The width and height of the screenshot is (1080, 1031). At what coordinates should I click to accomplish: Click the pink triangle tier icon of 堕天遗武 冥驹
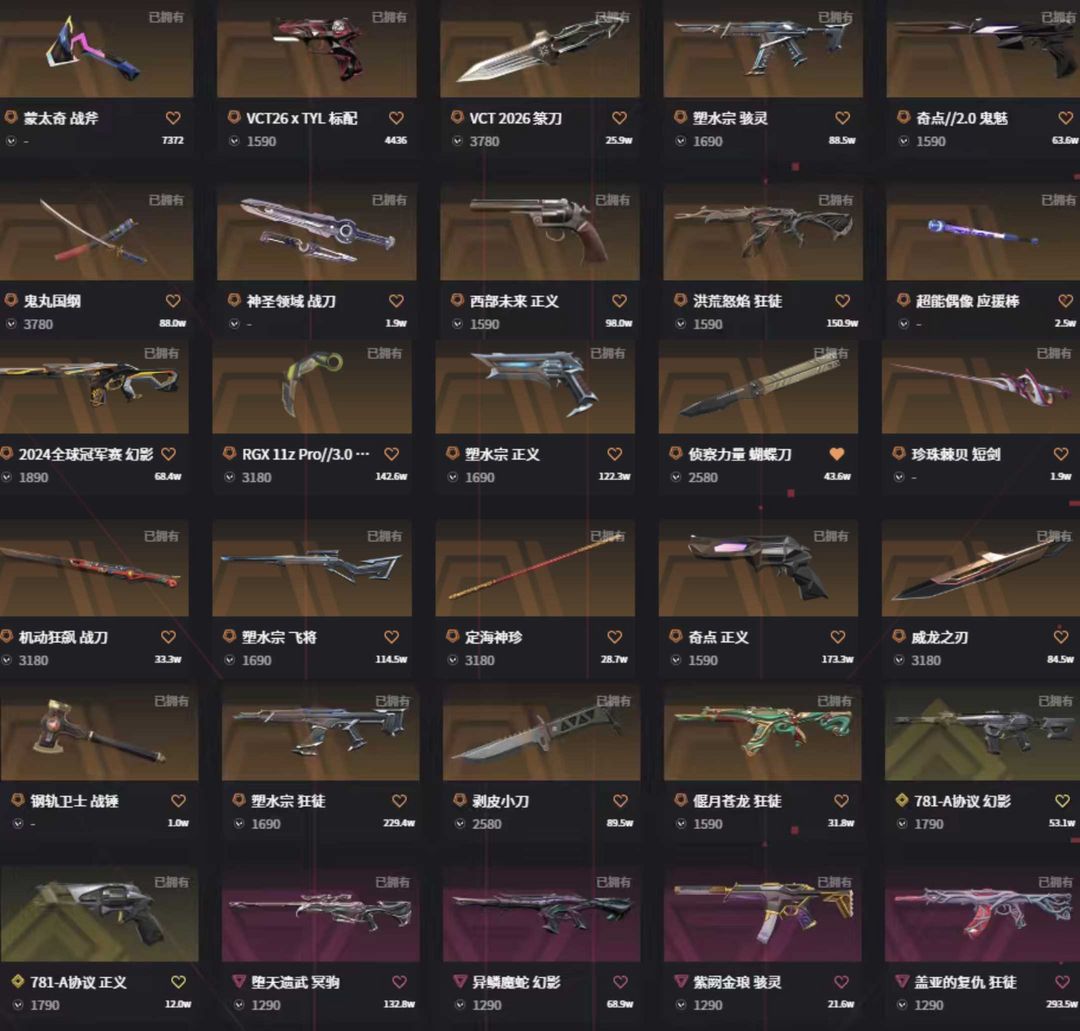coord(239,981)
